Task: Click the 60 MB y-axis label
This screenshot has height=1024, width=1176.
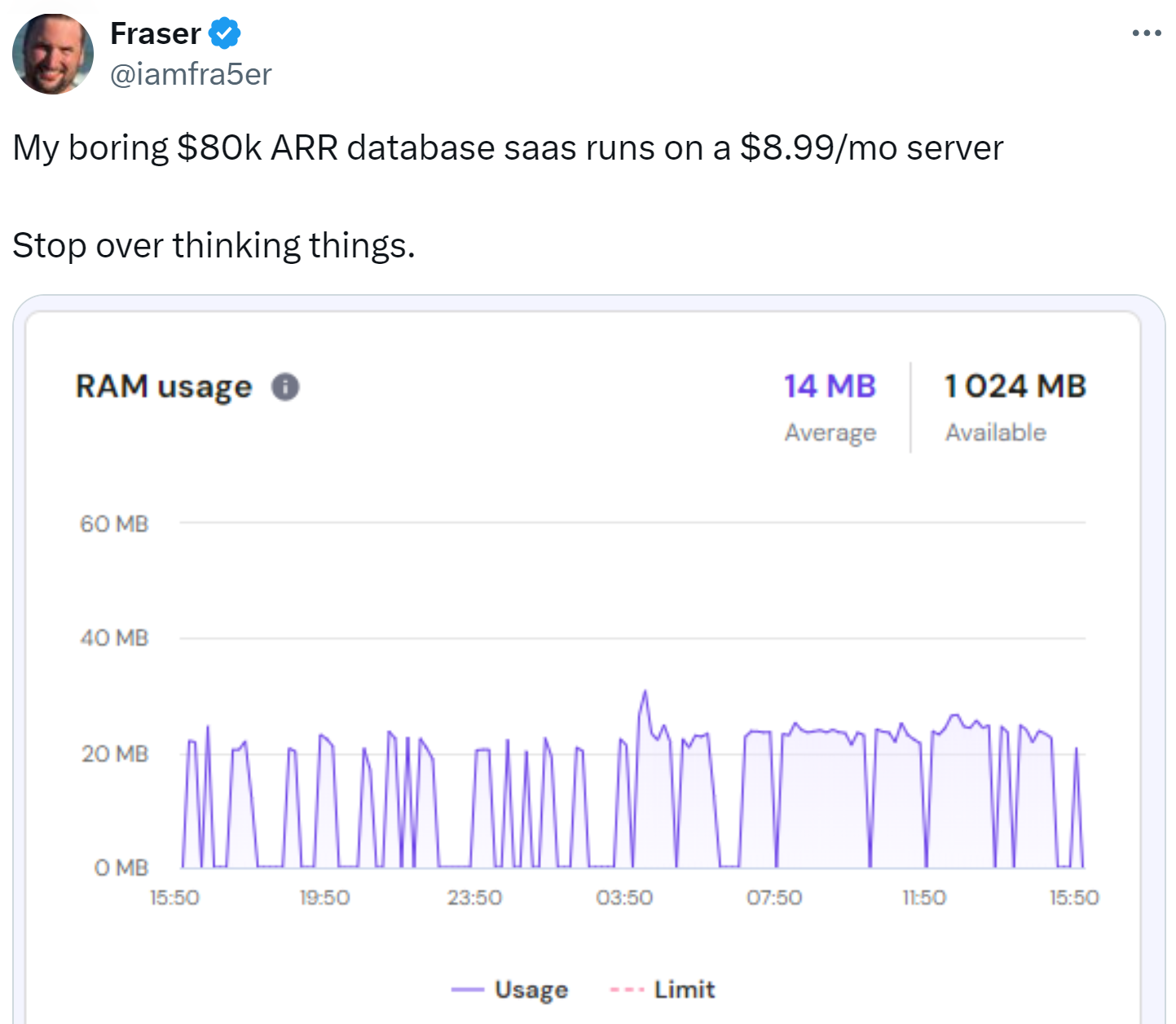Action: point(114,523)
